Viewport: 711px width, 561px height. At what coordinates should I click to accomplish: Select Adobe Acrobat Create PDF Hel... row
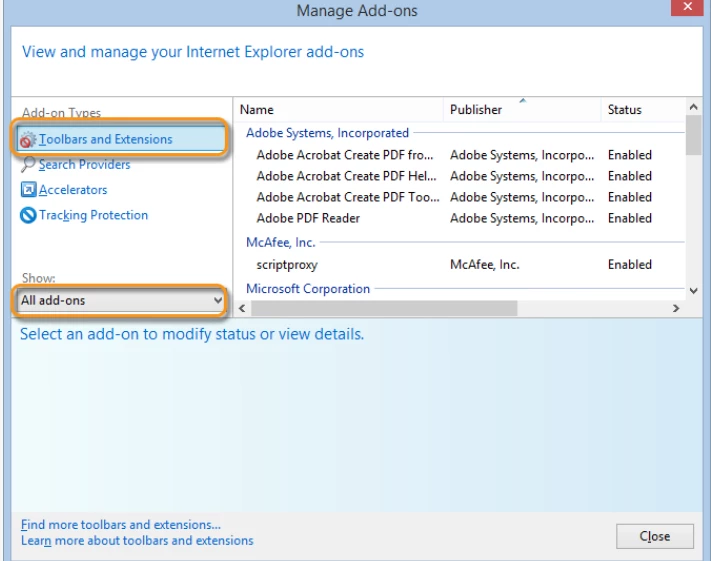tap(459, 176)
